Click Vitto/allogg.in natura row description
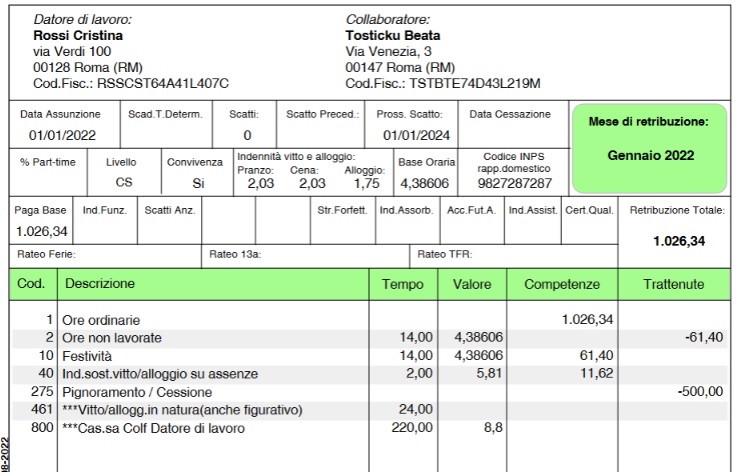The width and height of the screenshot is (739, 472). tap(182, 410)
